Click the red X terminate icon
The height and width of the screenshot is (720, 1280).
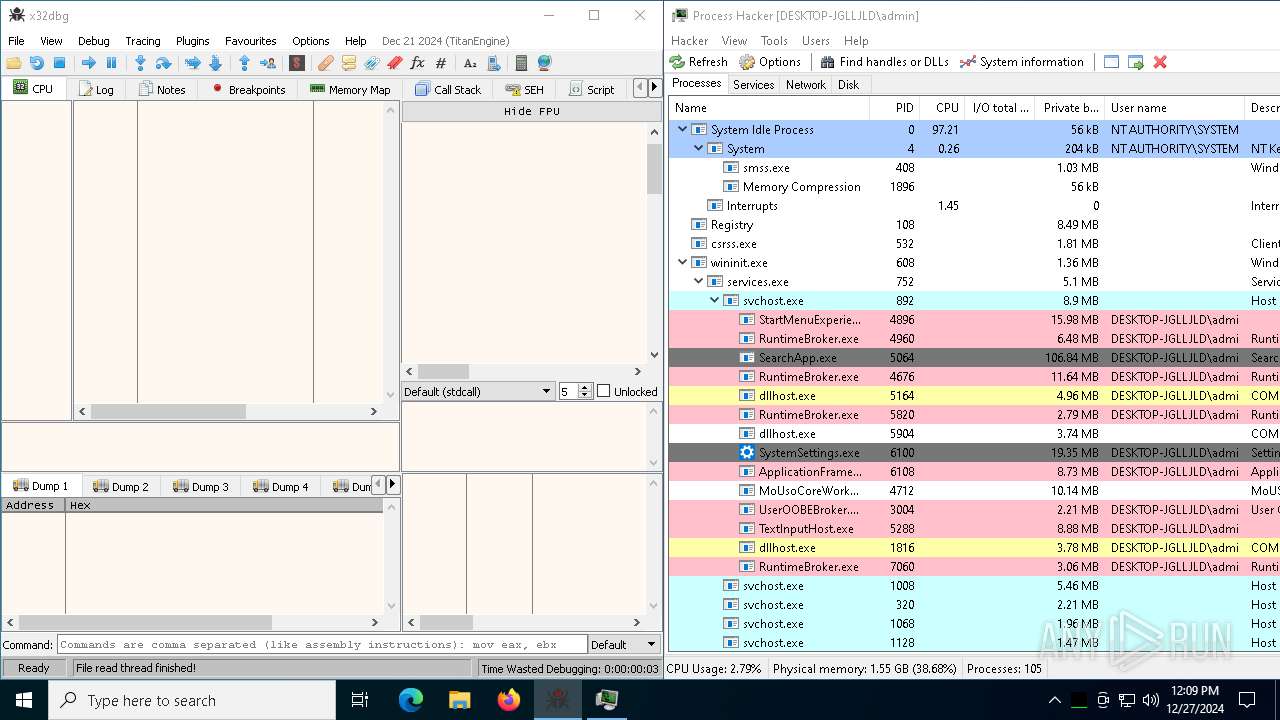[x=1160, y=62]
